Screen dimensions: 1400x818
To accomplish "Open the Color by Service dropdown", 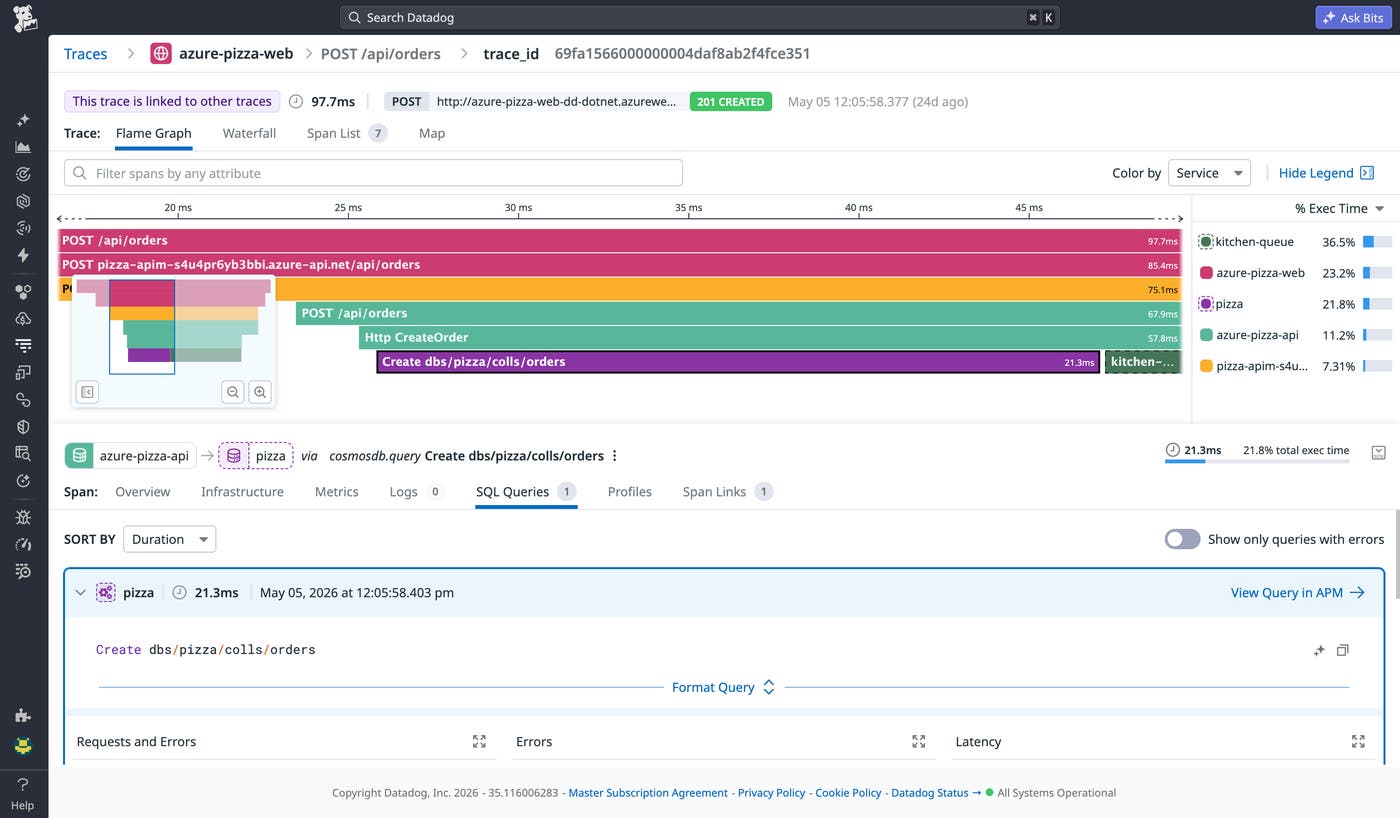I will (1209, 173).
